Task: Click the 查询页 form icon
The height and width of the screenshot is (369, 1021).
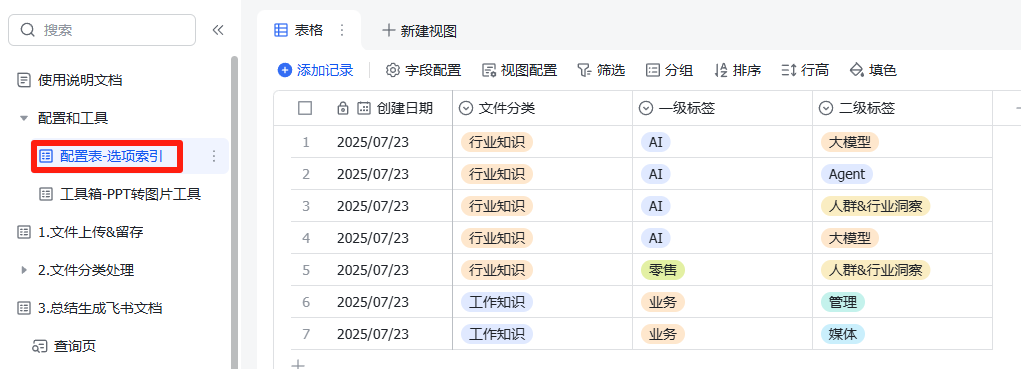Action: (40, 346)
